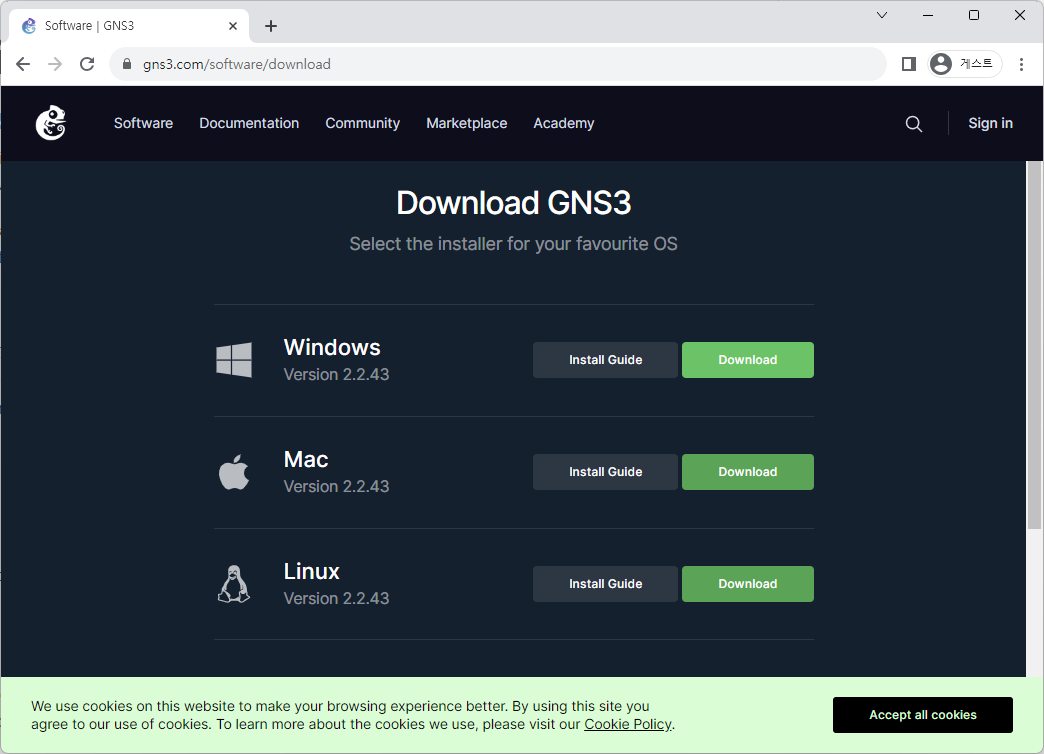Click 'Select the installer for your favourite OS'
This screenshot has width=1044, height=754.
pyautogui.click(x=513, y=244)
